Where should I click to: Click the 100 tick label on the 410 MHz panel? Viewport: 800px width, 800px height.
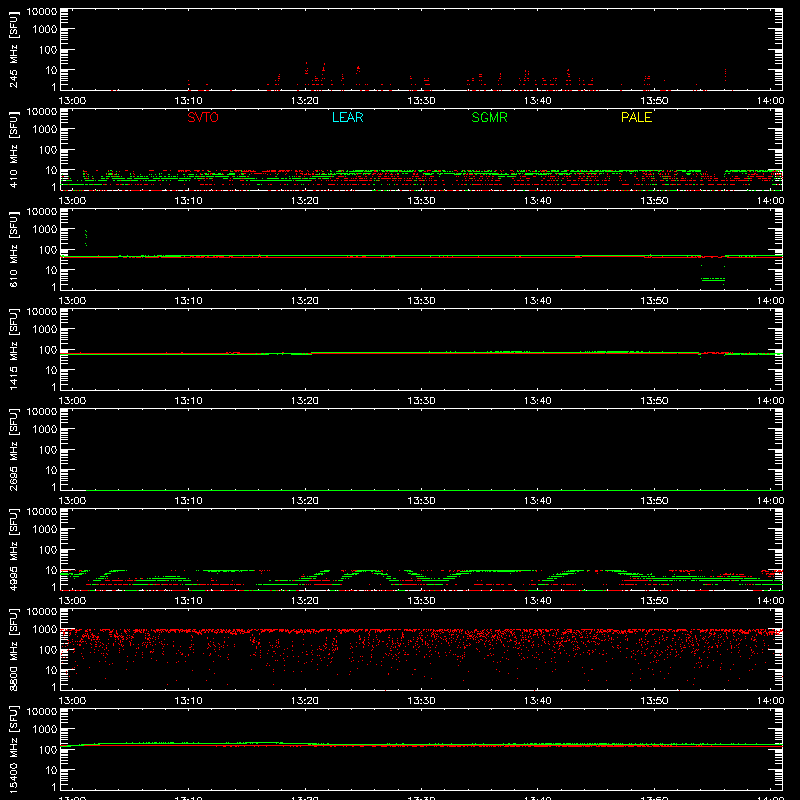tap(48, 150)
